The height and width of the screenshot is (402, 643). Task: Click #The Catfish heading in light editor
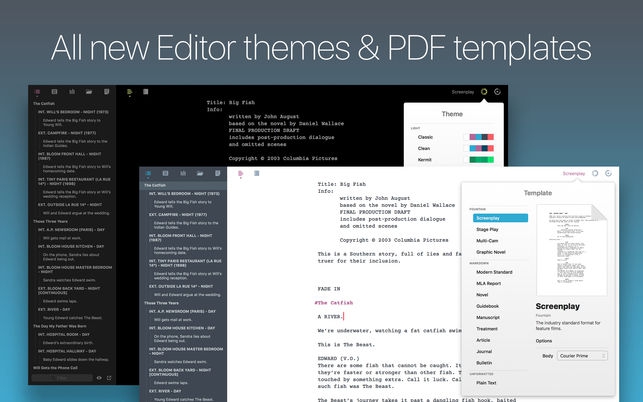334,303
